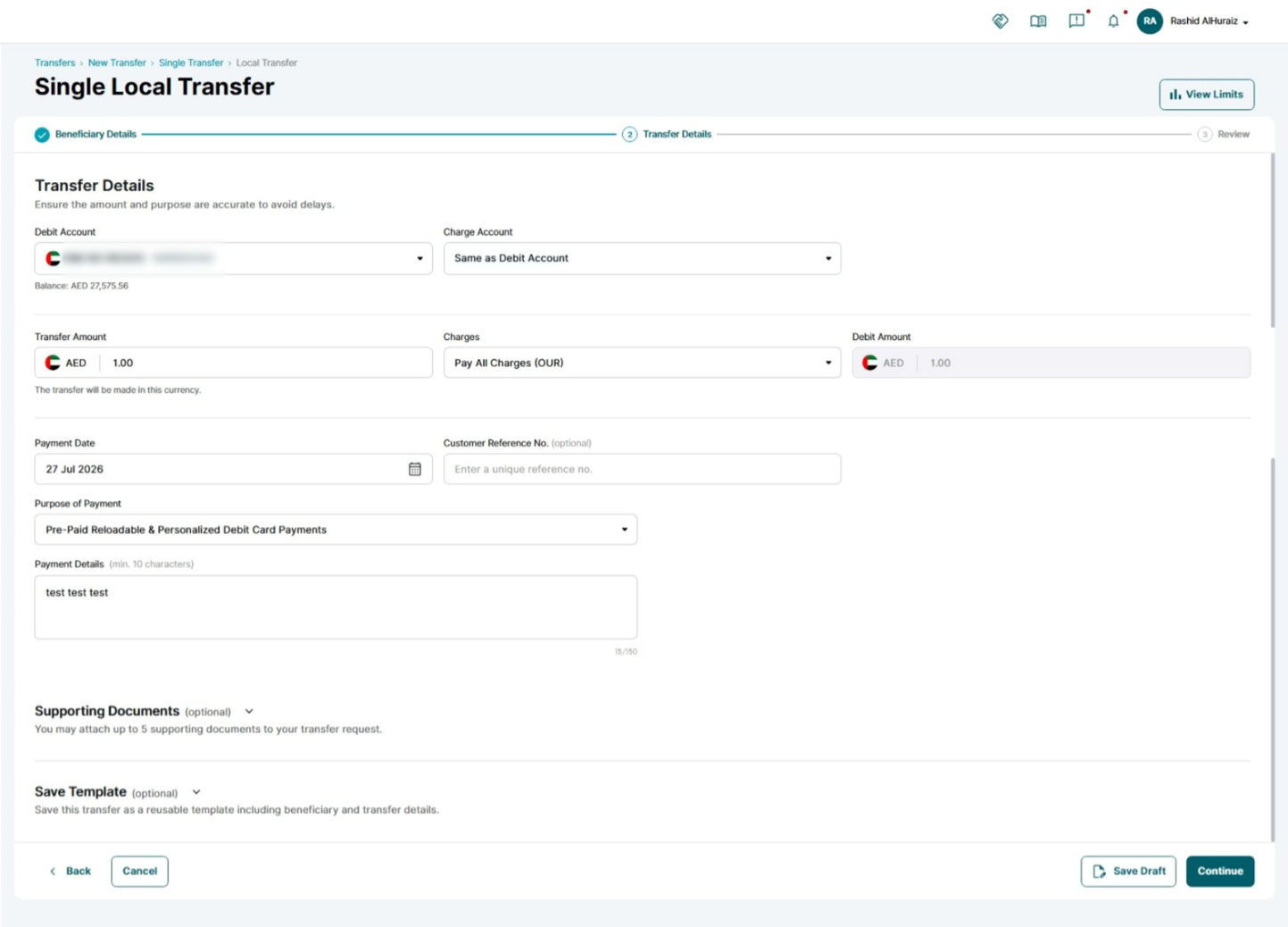This screenshot has height=927, width=1288.
Task: Click the Back button
Action: pyautogui.click(x=70, y=871)
